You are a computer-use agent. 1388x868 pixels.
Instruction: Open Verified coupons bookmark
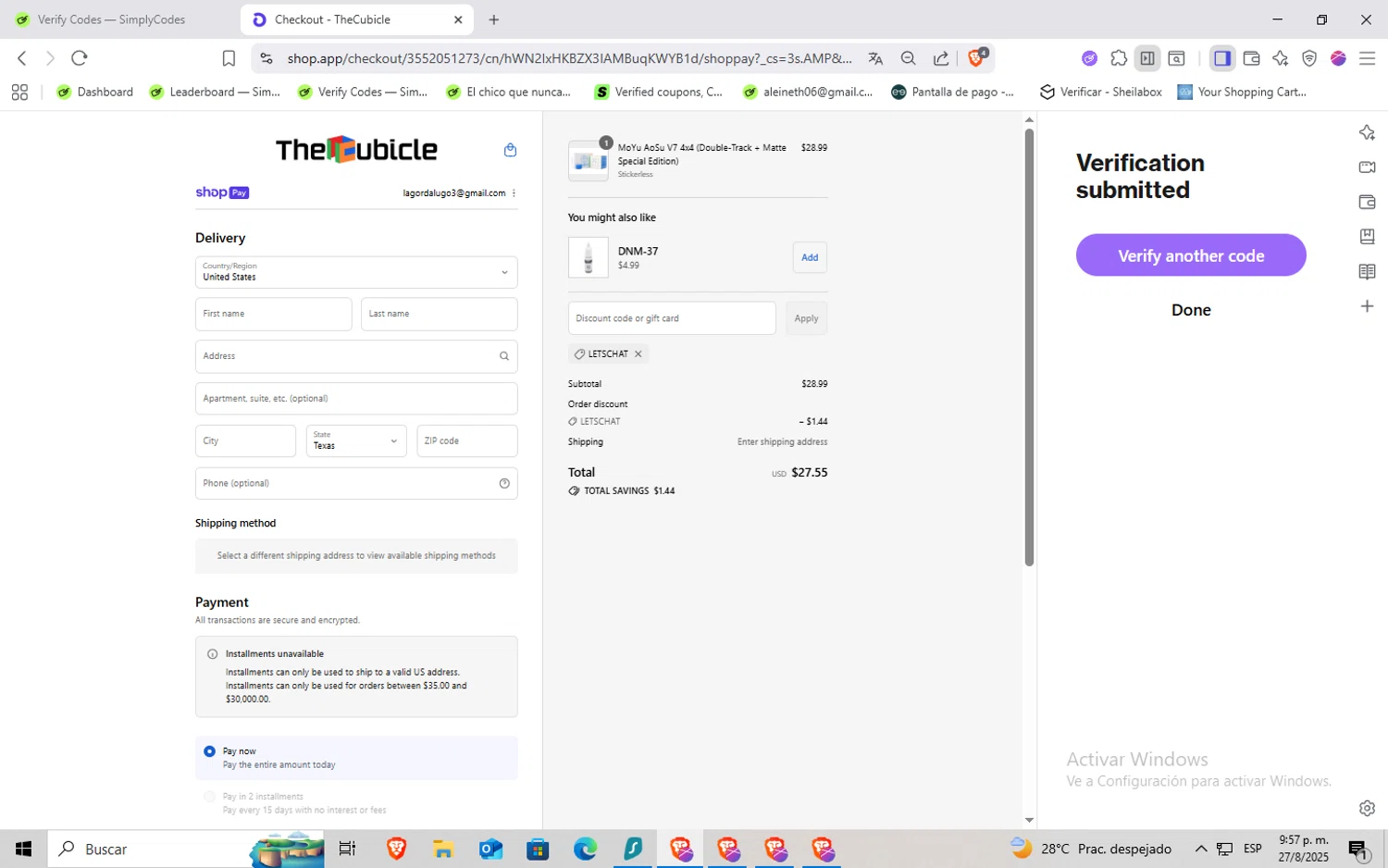[659, 92]
